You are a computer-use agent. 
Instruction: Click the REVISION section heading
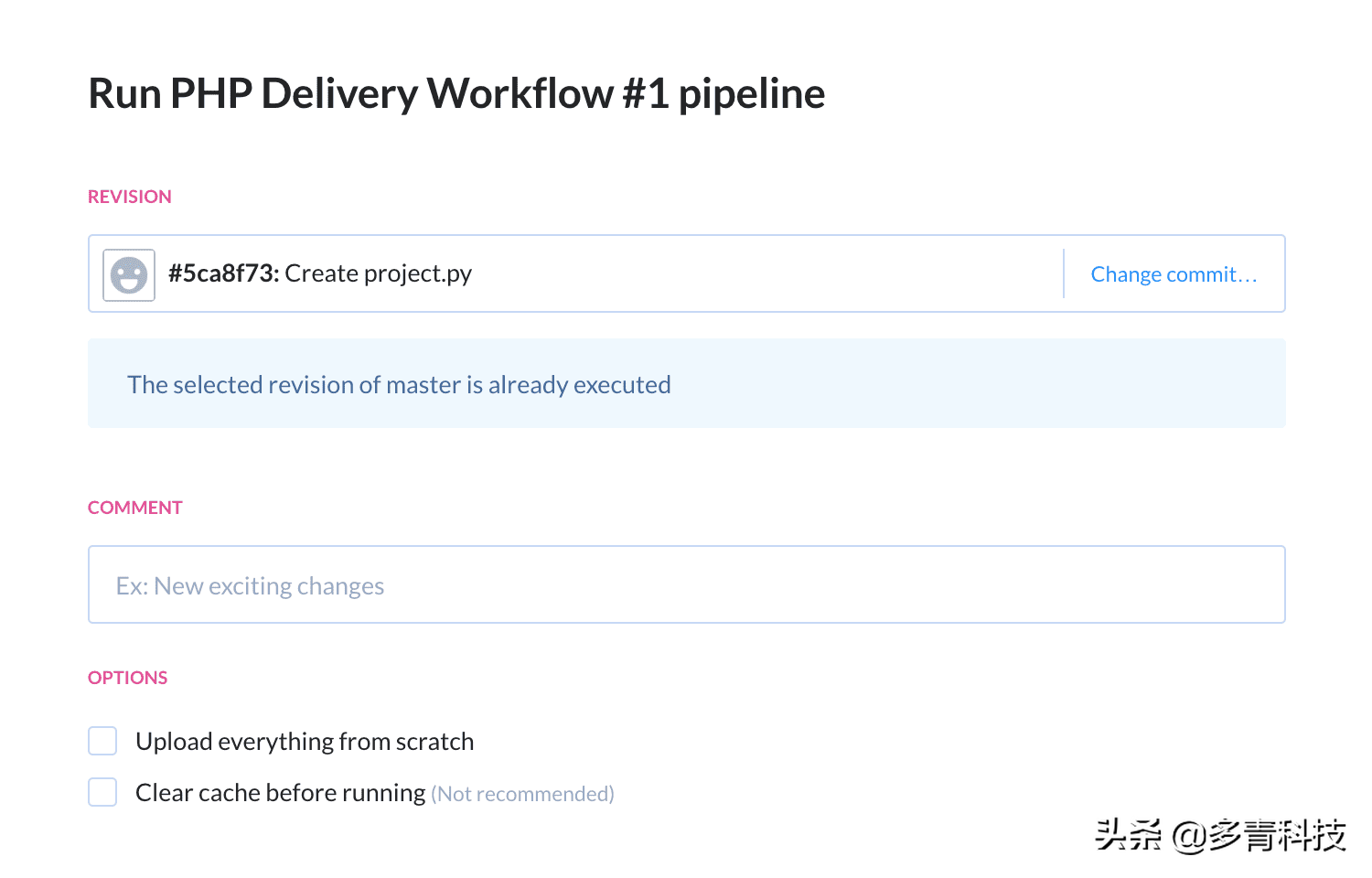tap(130, 197)
